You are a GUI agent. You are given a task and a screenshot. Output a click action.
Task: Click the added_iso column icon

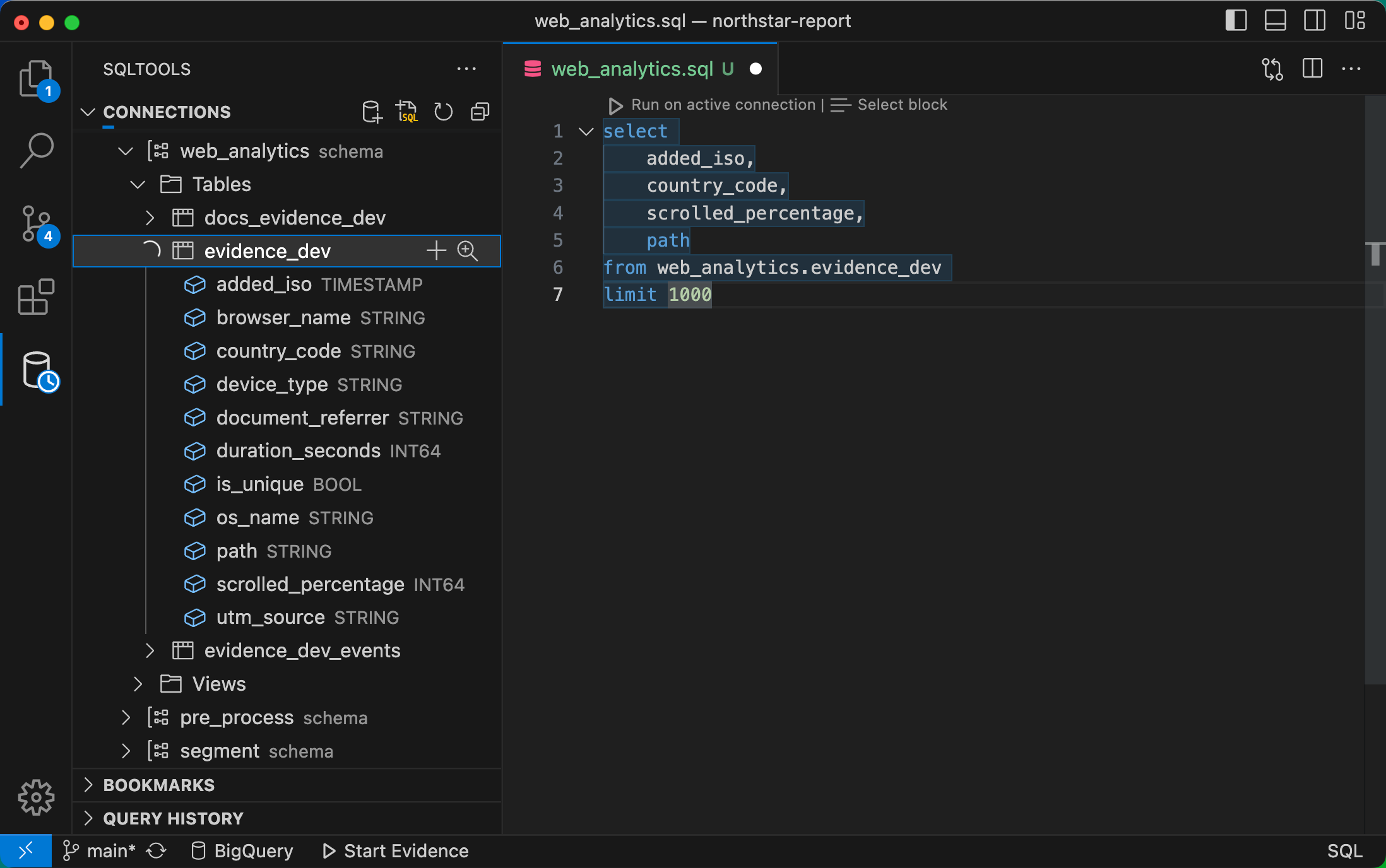tap(195, 284)
